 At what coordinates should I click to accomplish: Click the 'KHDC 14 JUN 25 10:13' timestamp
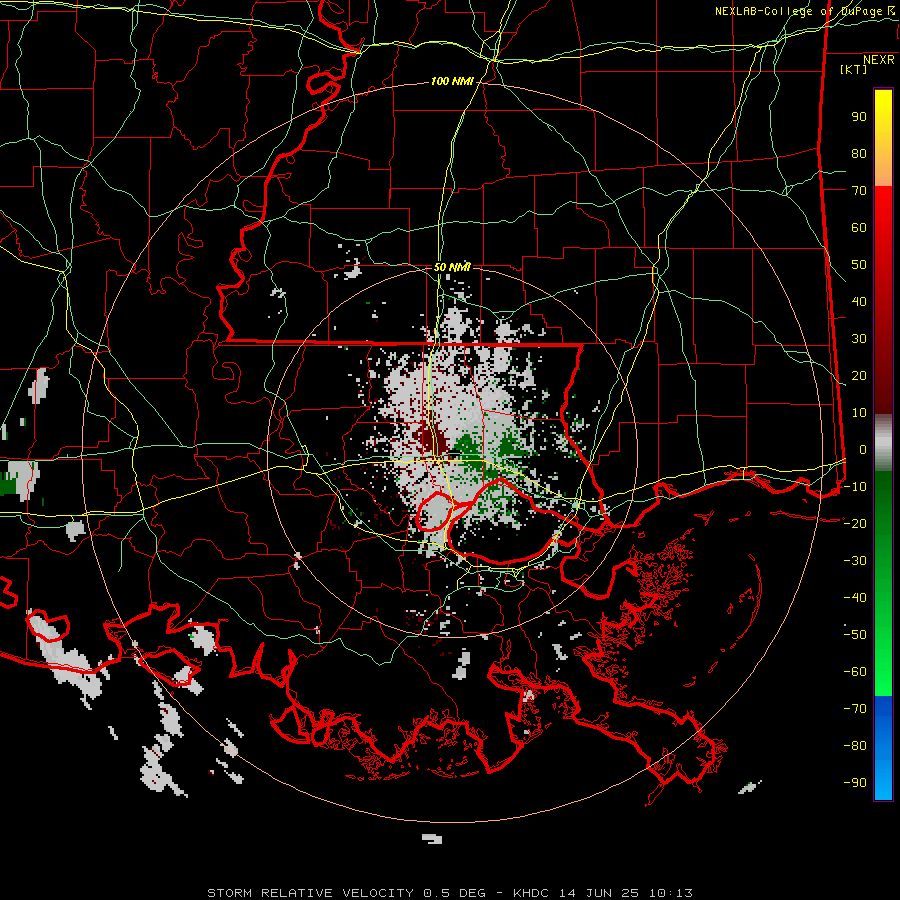(603, 893)
